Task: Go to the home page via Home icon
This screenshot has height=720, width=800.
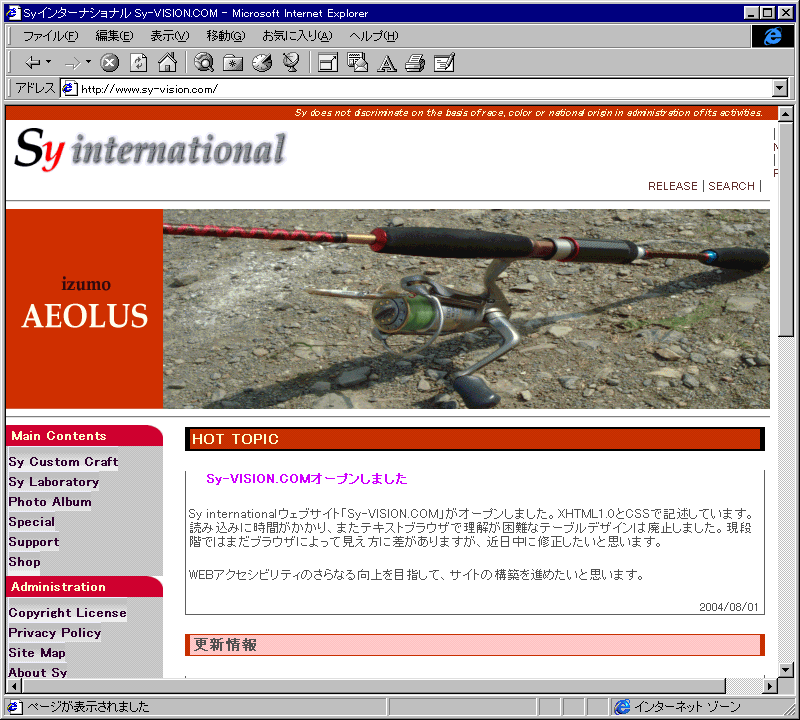Action: tap(167, 63)
